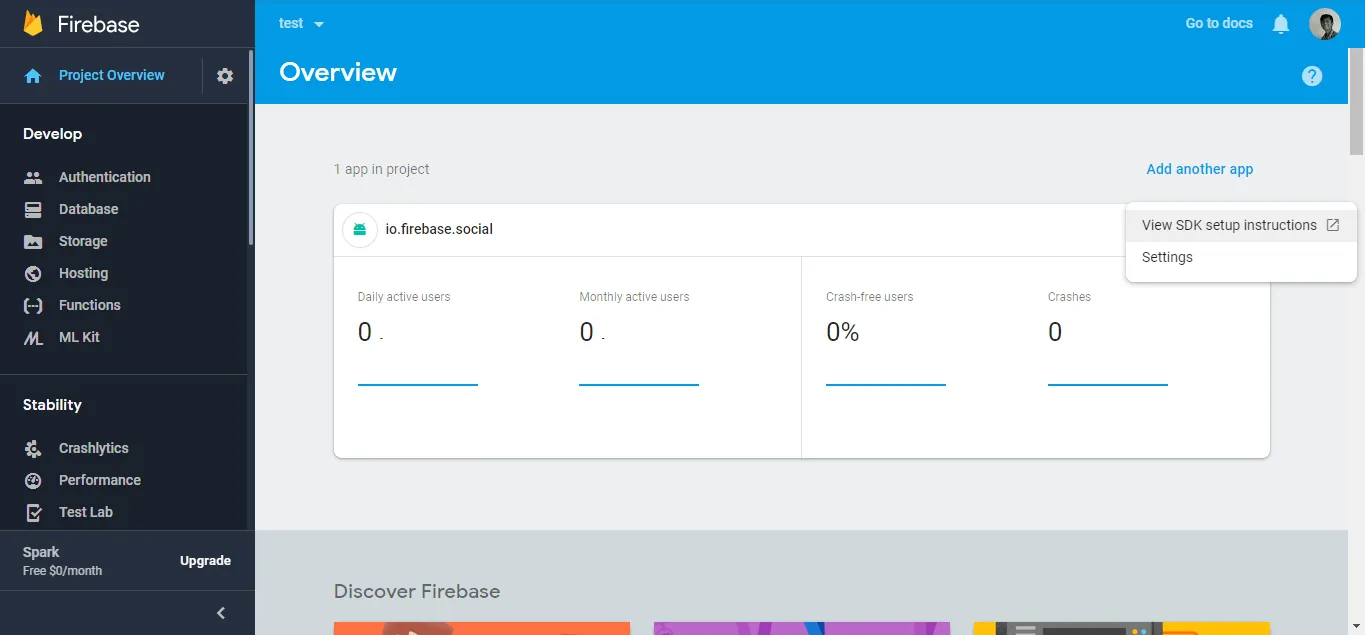Click the Database icon in sidebar
Image resolution: width=1365 pixels, height=635 pixels.
click(33, 210)
